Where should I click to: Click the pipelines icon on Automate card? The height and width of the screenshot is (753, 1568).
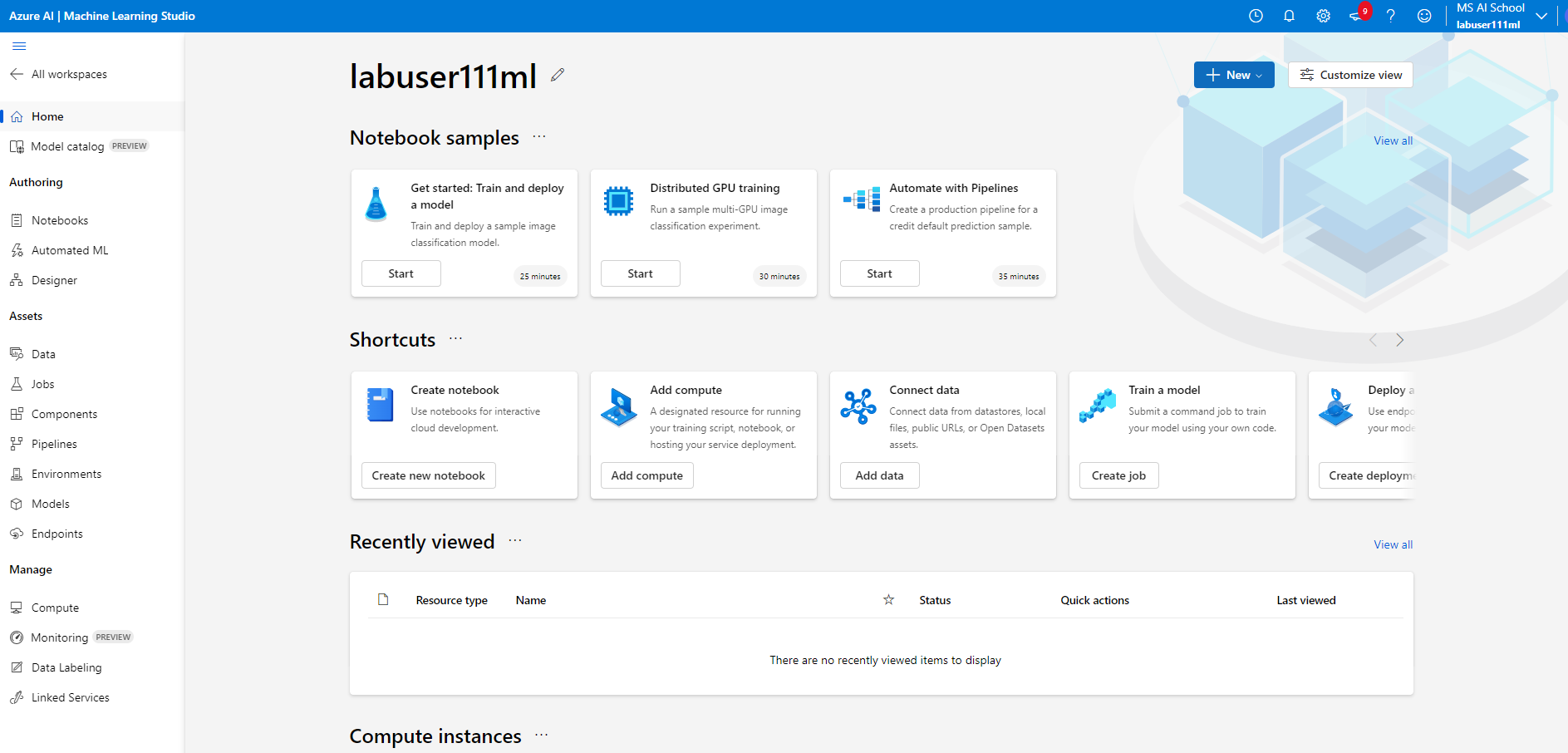pyautogui.click(x=862, y=199)
